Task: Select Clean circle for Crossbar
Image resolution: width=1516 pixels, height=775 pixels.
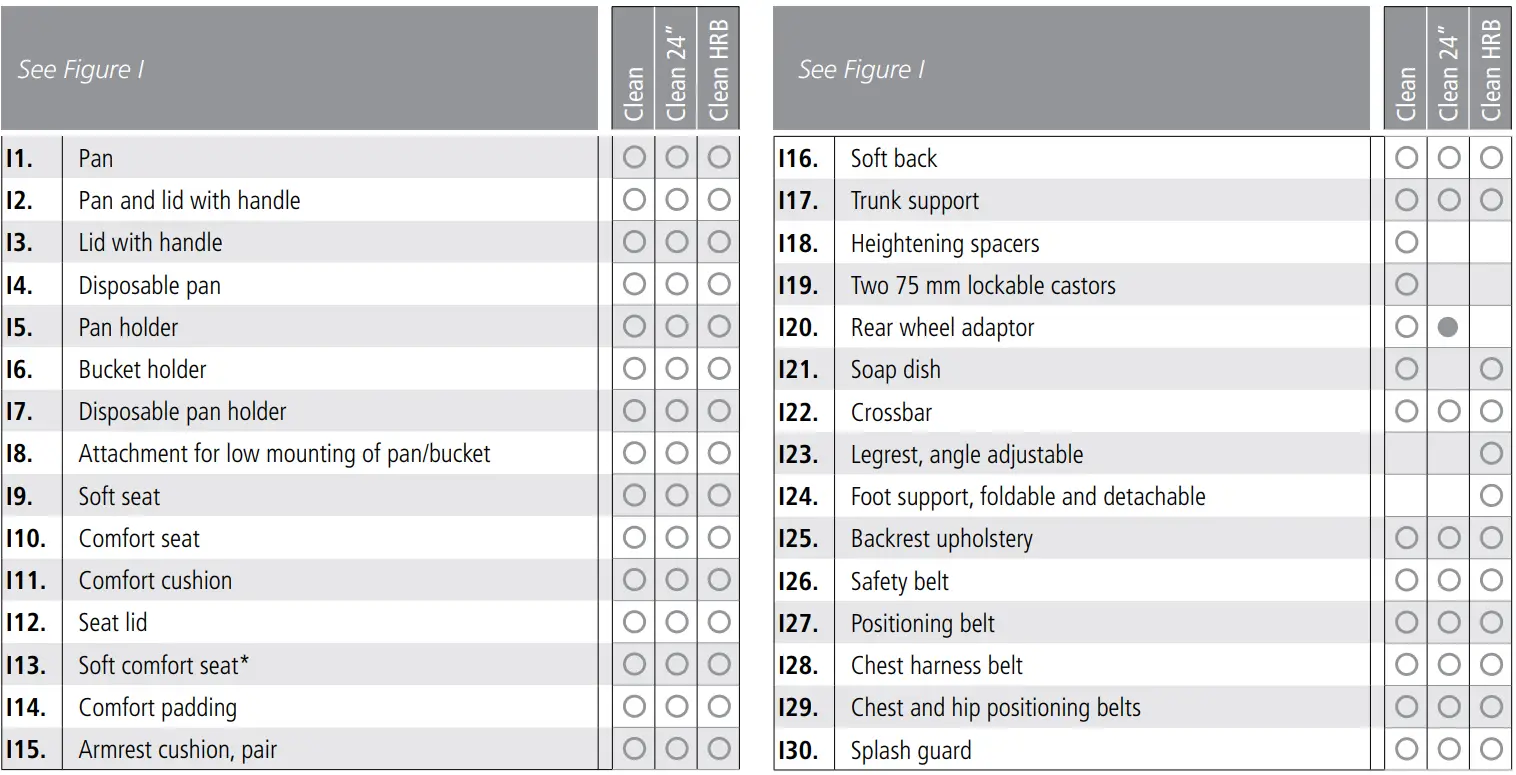Action: pos(1406,411)
